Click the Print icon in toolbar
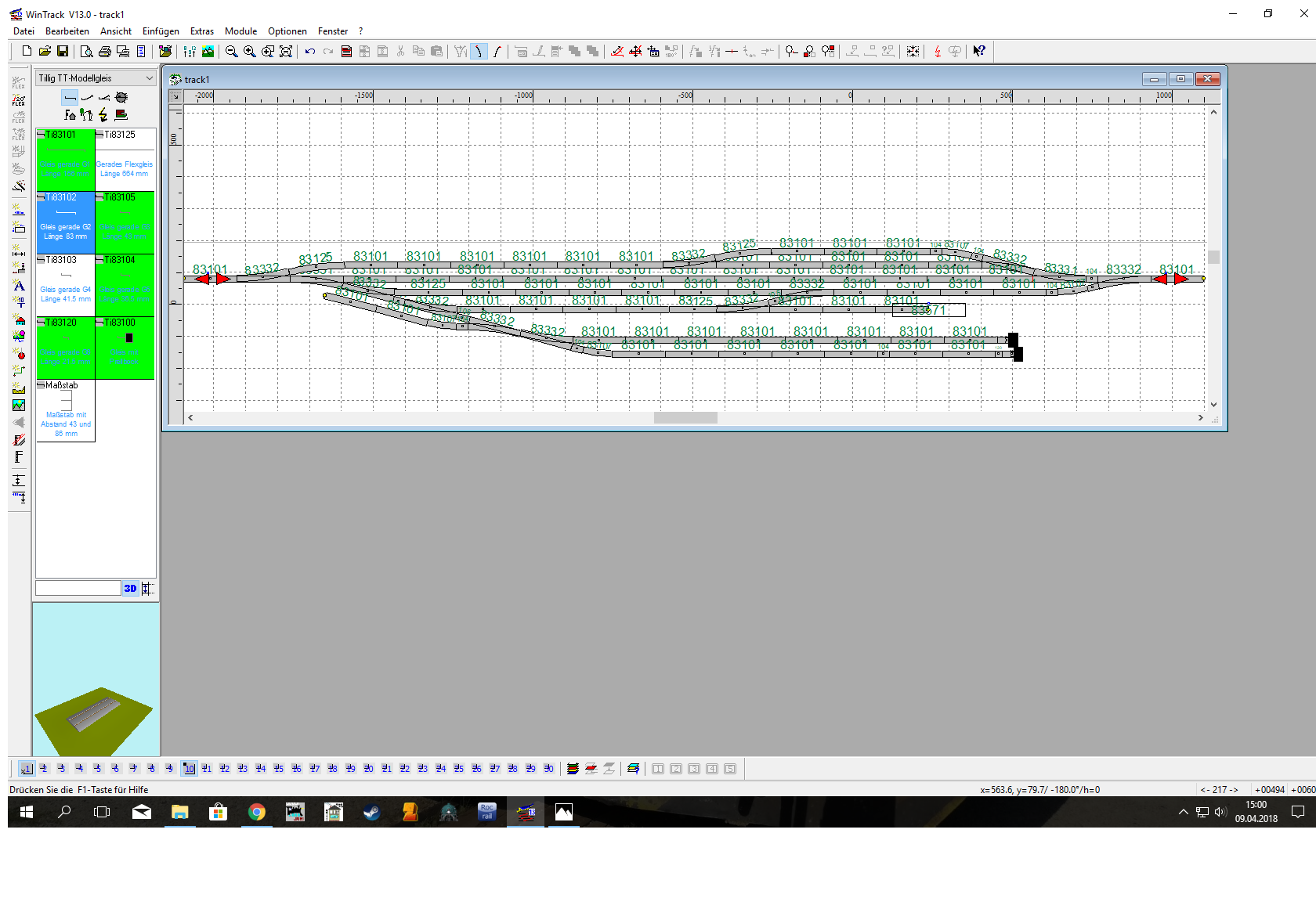 [105, 52]
